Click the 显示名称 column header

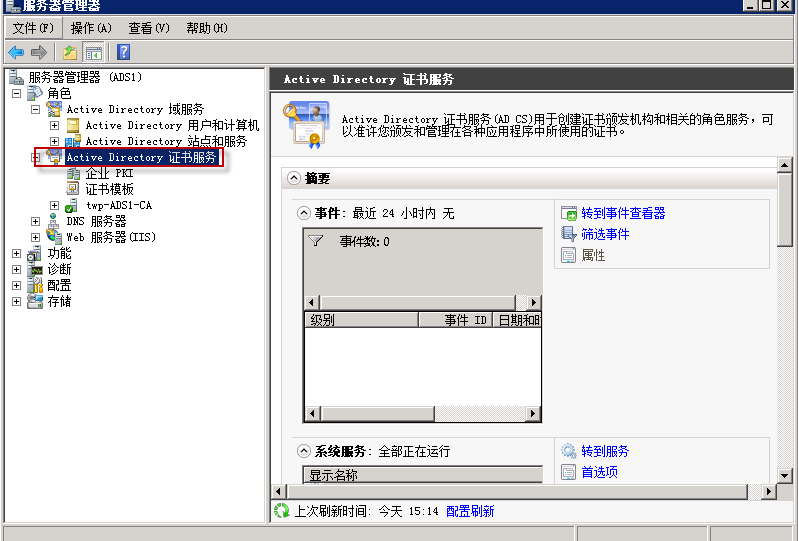coord(422,475)
